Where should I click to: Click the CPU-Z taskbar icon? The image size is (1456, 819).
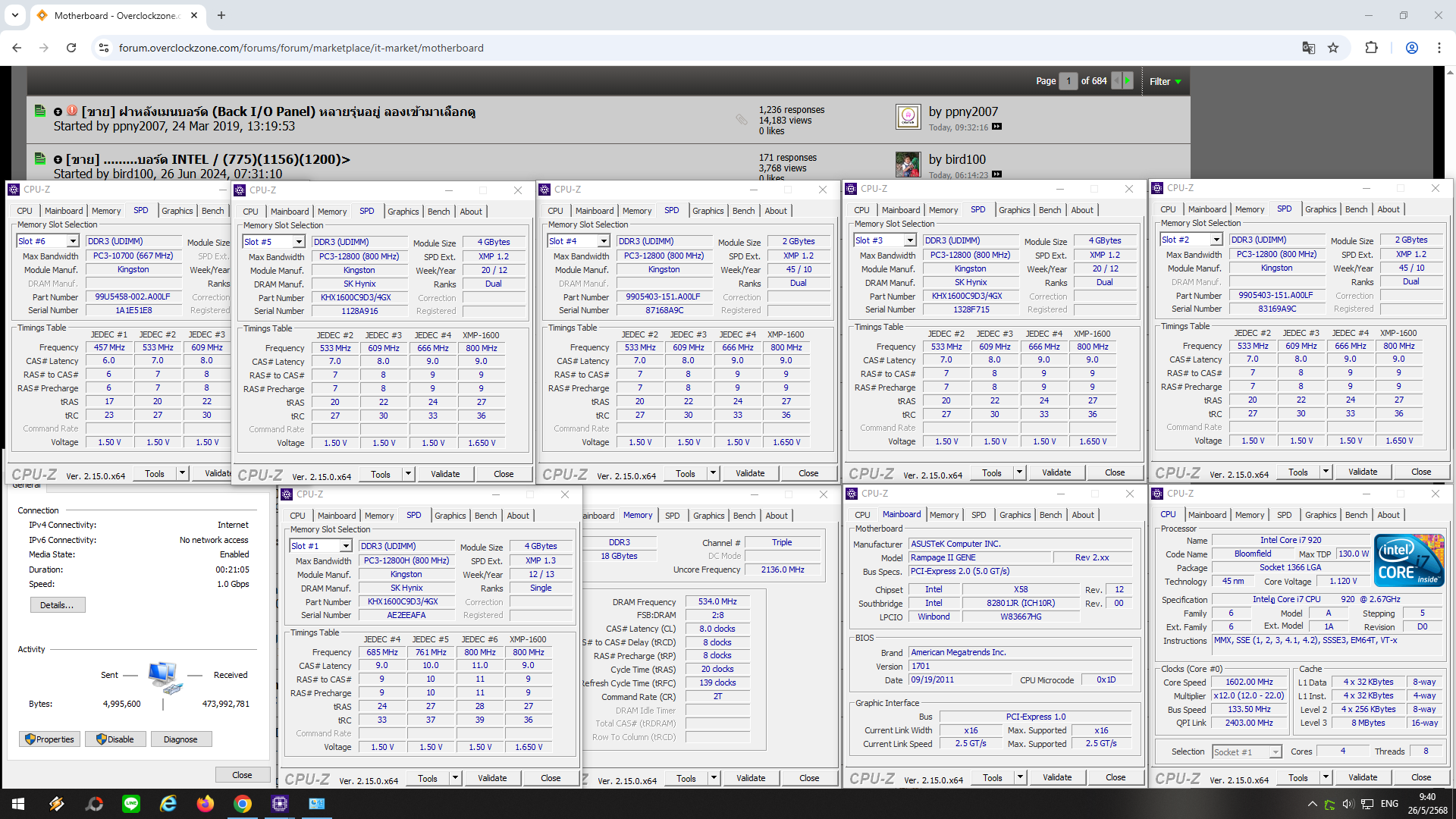pos(279,804)
